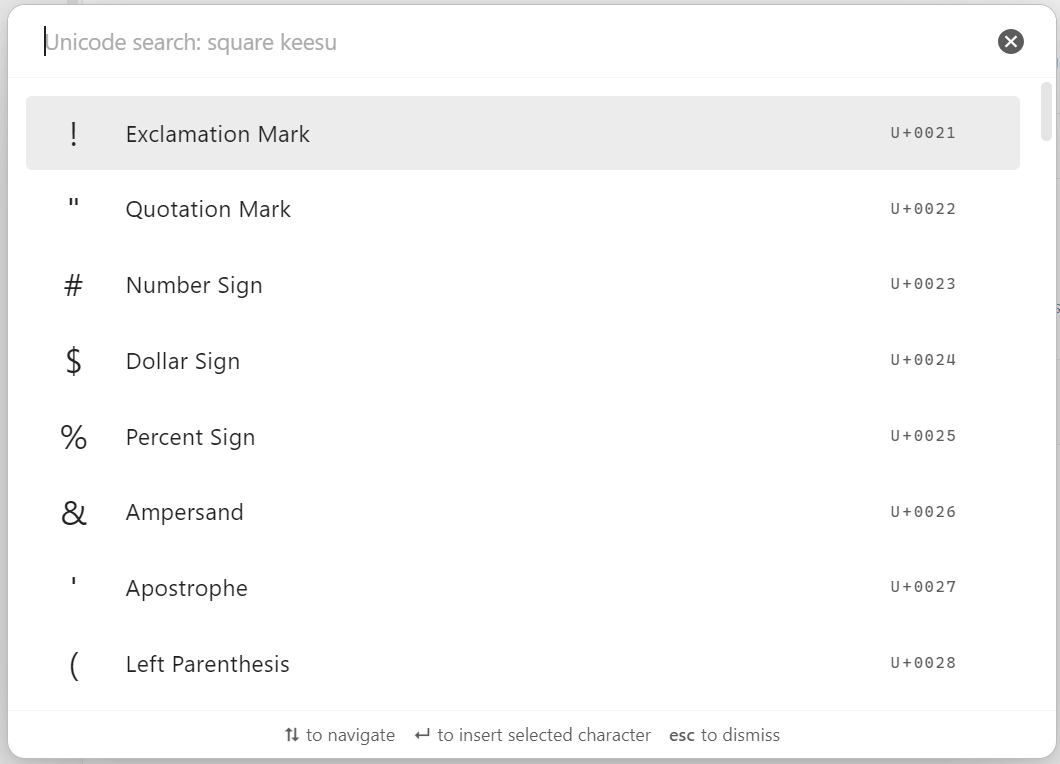Screen dimensions: 1060x764
Task: Select the Apostrophe row
Action: 522,588
